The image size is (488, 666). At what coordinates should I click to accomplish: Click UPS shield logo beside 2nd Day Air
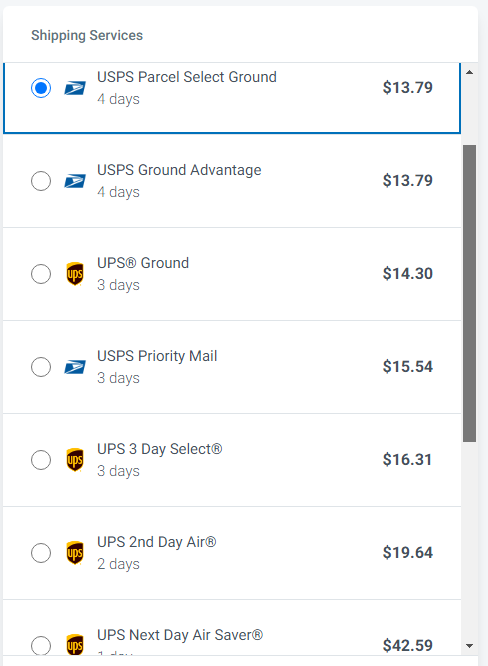click(x=75, y=553)
